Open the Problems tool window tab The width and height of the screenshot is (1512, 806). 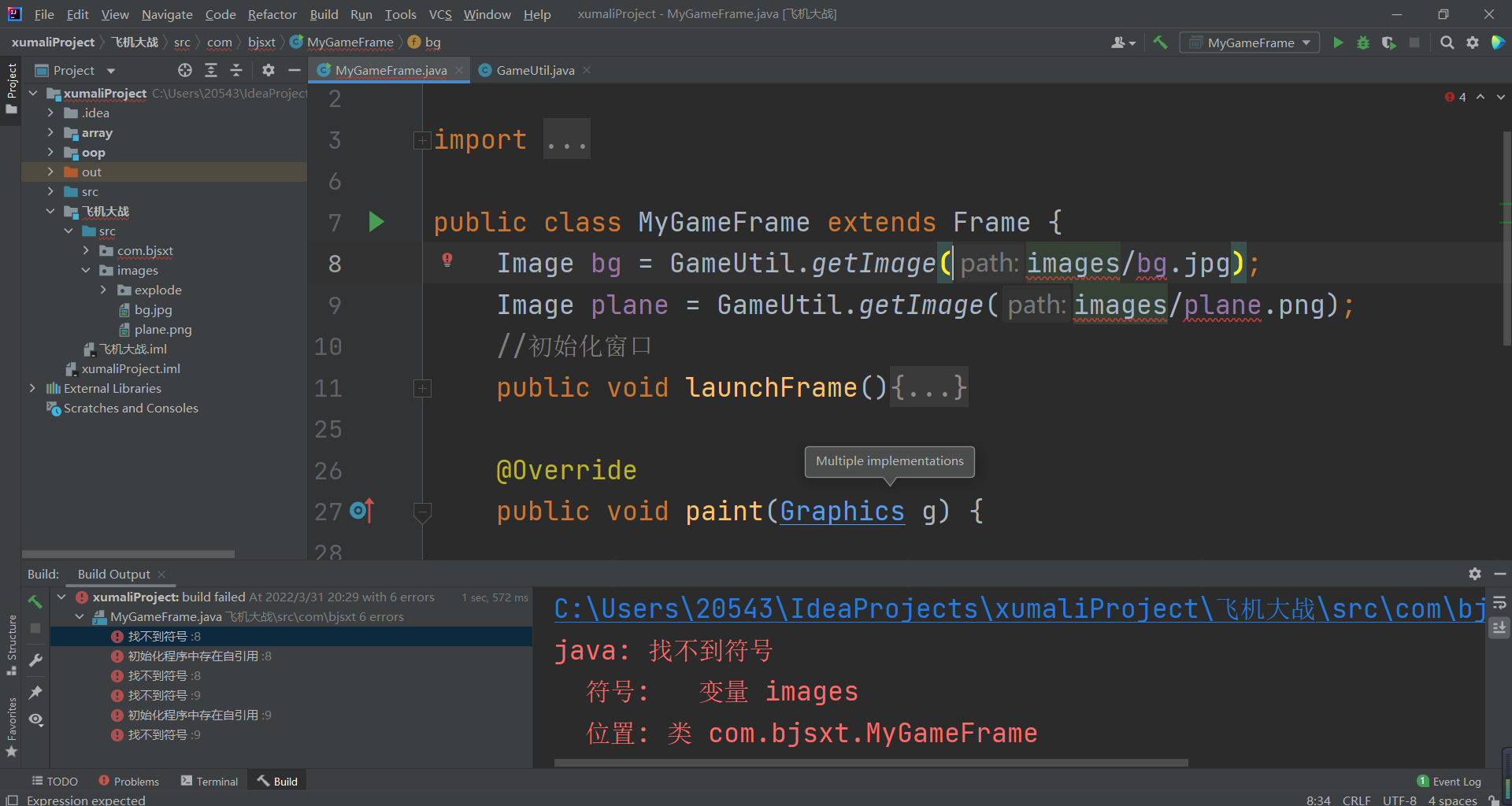pyautogui.click(x=128, y=781)
